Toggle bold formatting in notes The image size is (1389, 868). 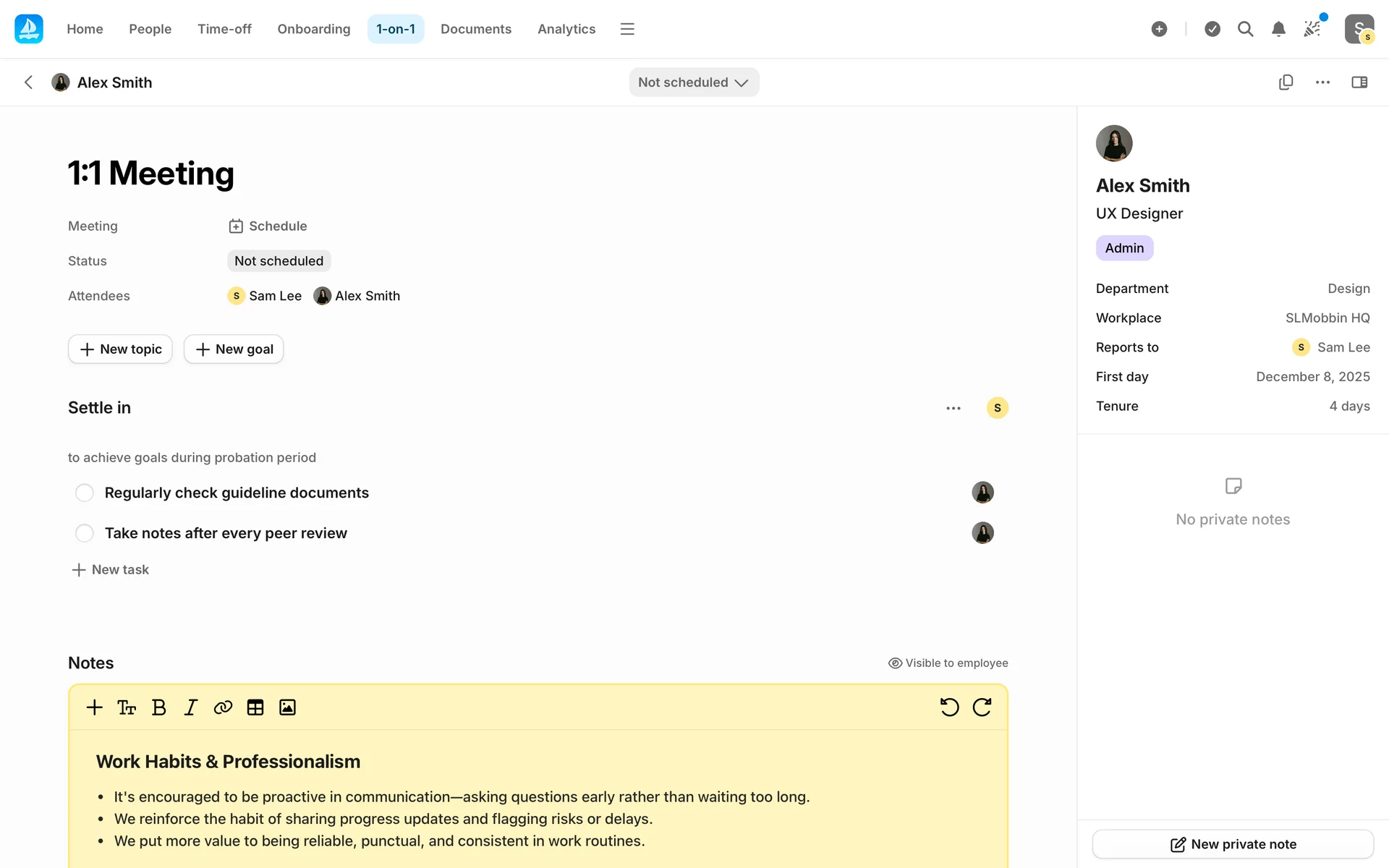(159, 707)
